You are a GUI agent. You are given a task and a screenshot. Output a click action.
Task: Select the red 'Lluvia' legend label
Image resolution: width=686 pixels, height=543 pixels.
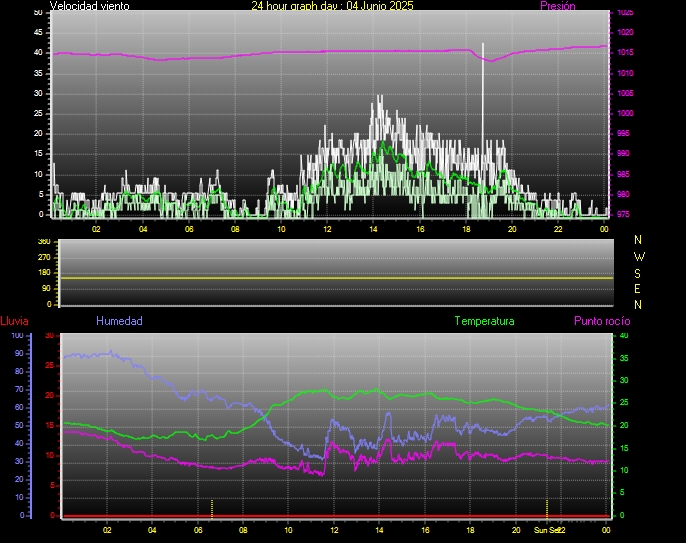coord(14,321)
